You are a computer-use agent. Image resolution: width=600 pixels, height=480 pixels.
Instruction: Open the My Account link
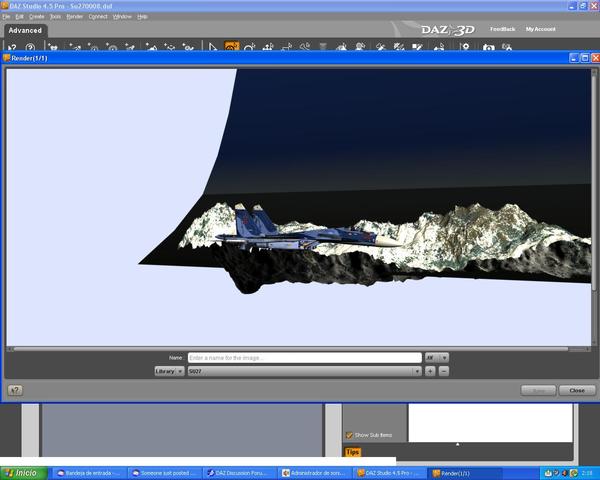[x=540, y=29]
